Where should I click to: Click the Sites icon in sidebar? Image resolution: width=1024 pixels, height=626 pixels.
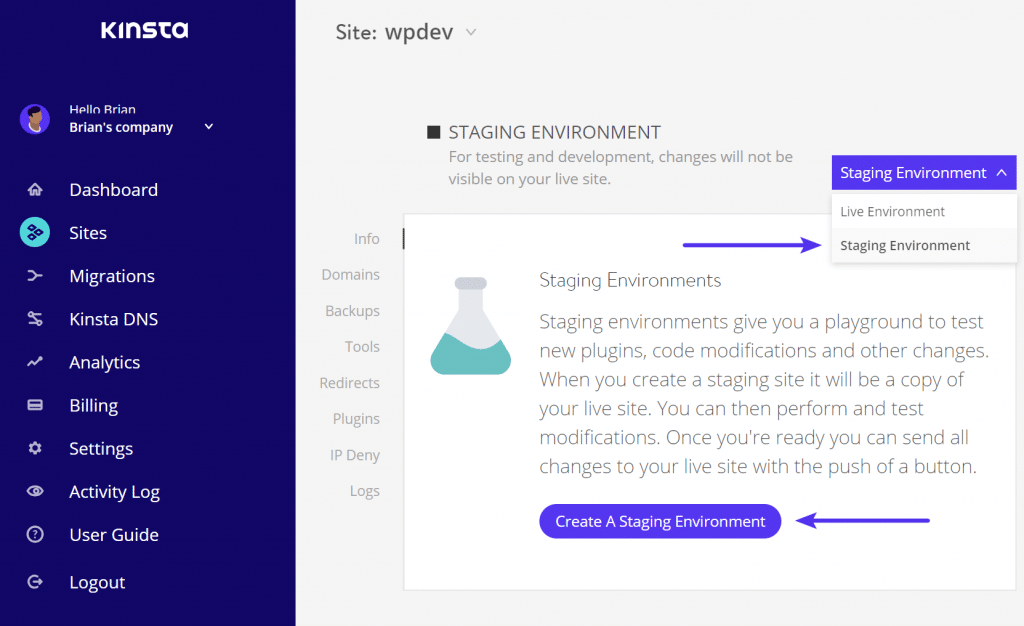coord(35,232)
